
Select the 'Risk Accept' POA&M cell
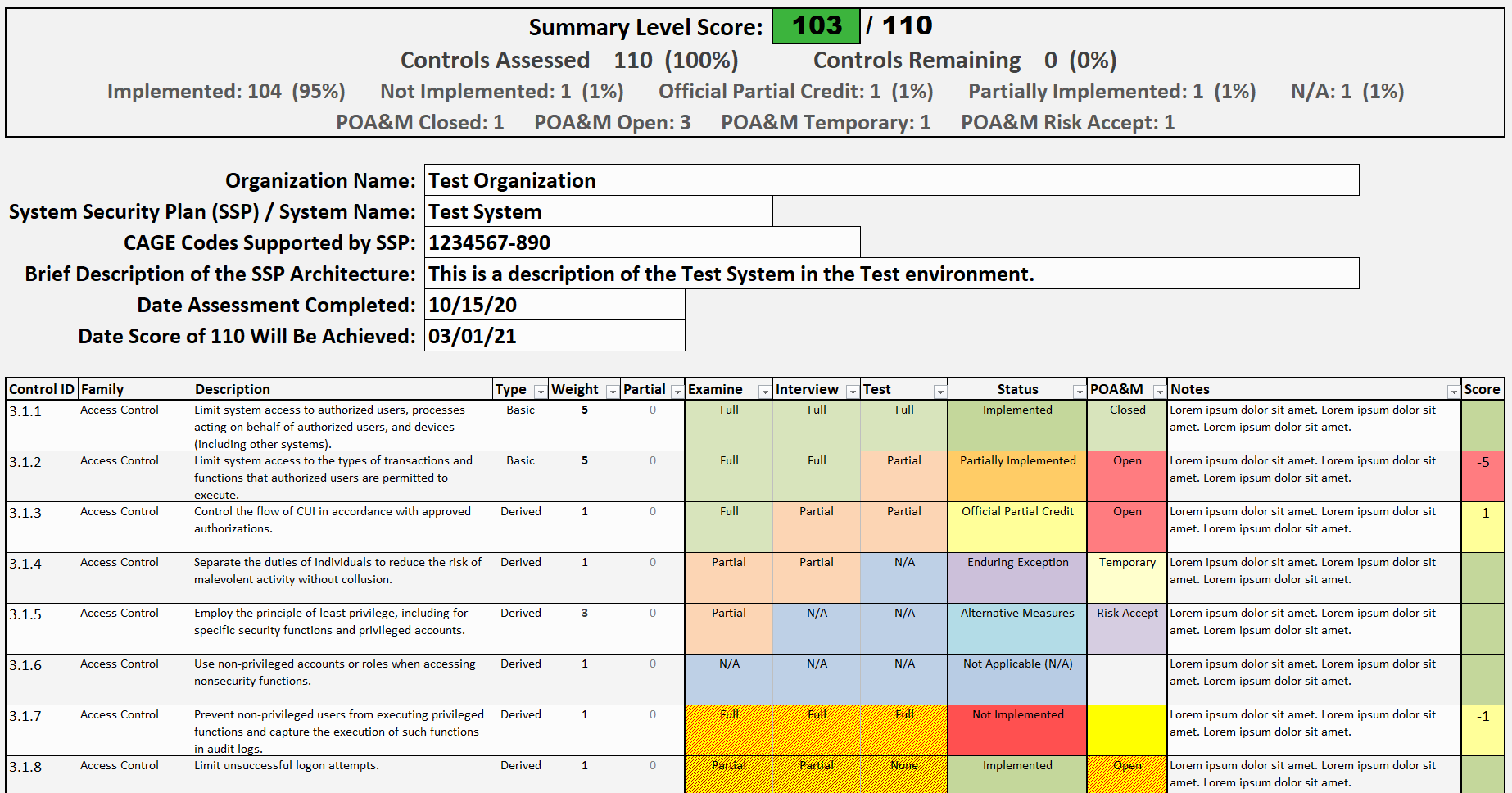(x=1127, y=628)
